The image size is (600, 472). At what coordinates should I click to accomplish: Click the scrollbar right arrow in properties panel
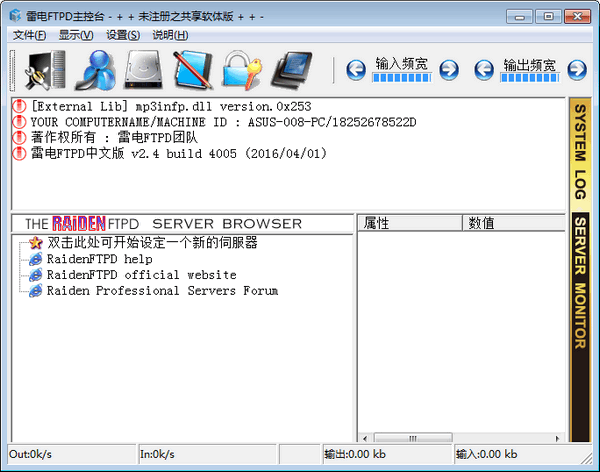pyautogui.click(x=557, y=438)
